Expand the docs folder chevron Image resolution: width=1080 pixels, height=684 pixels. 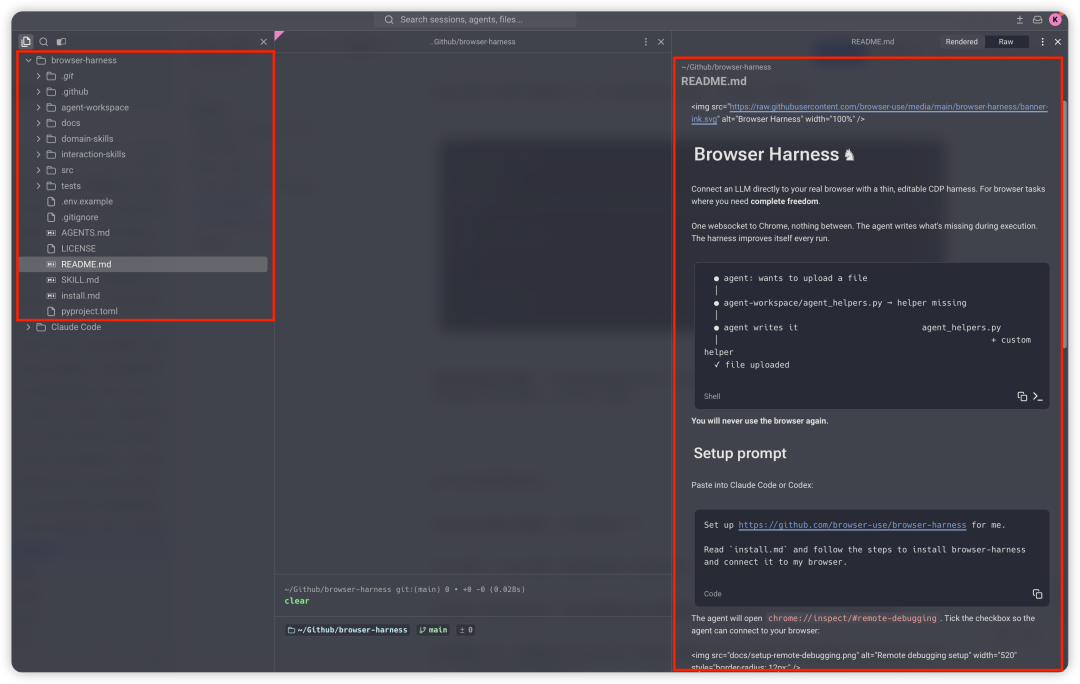tap(39, 123)
